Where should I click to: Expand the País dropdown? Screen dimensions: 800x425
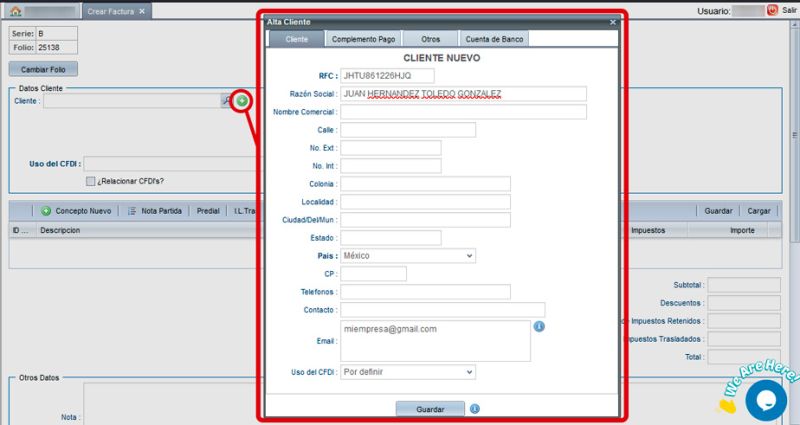coord(470,256)
